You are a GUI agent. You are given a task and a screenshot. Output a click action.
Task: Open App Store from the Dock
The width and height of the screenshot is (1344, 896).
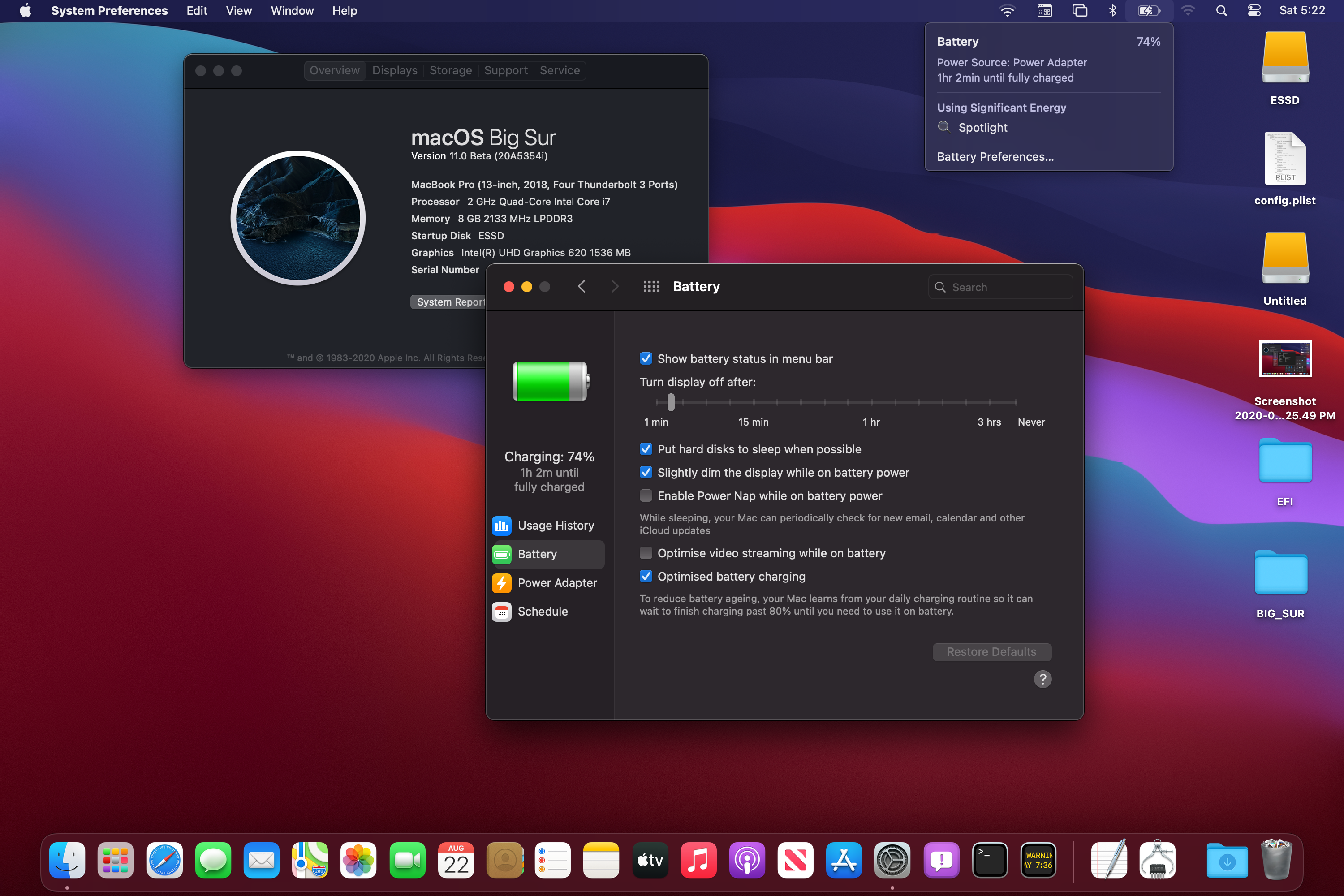[x=844, y=859]
